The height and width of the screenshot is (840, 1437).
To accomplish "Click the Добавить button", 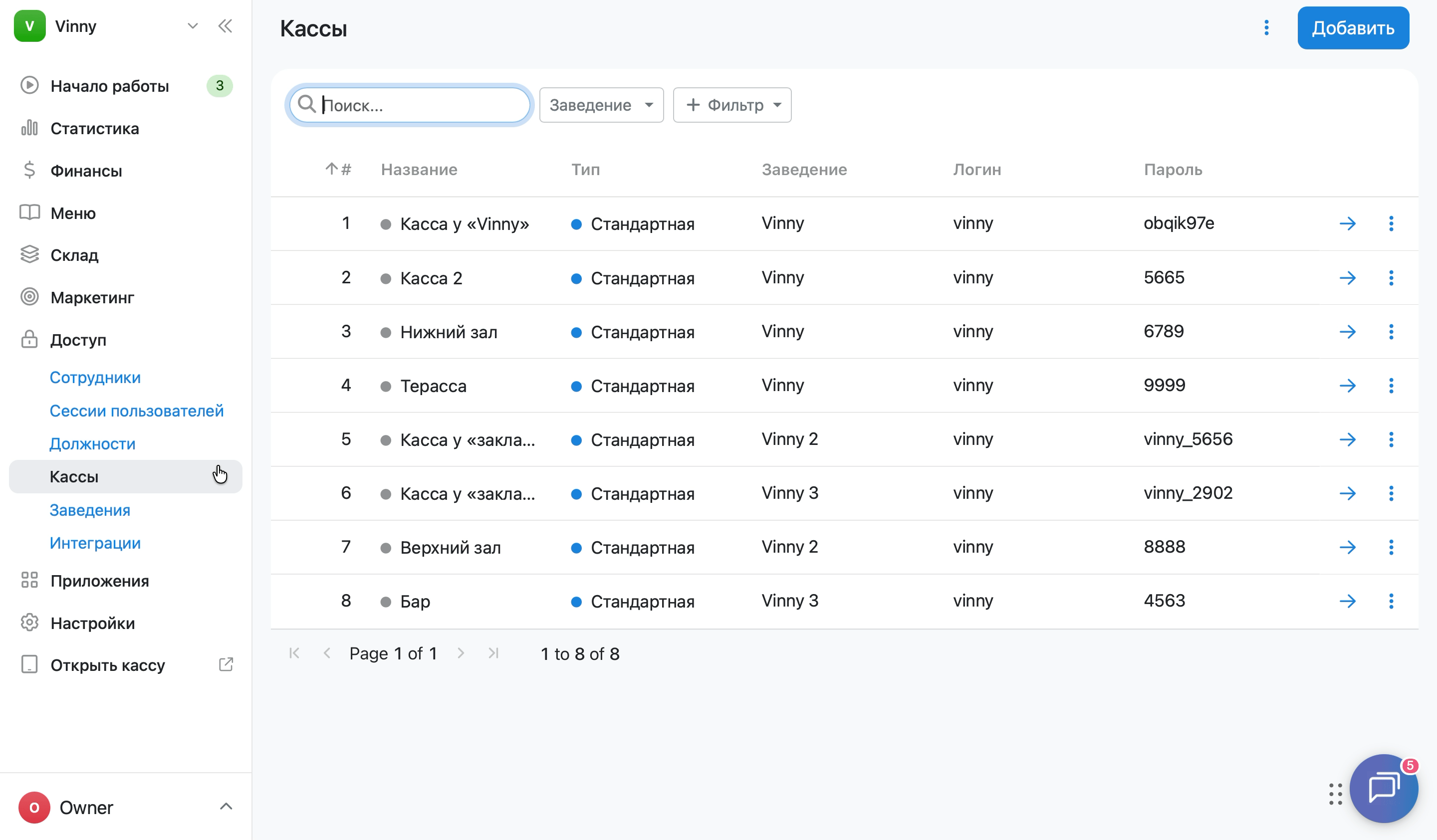I will [1353, 28].
